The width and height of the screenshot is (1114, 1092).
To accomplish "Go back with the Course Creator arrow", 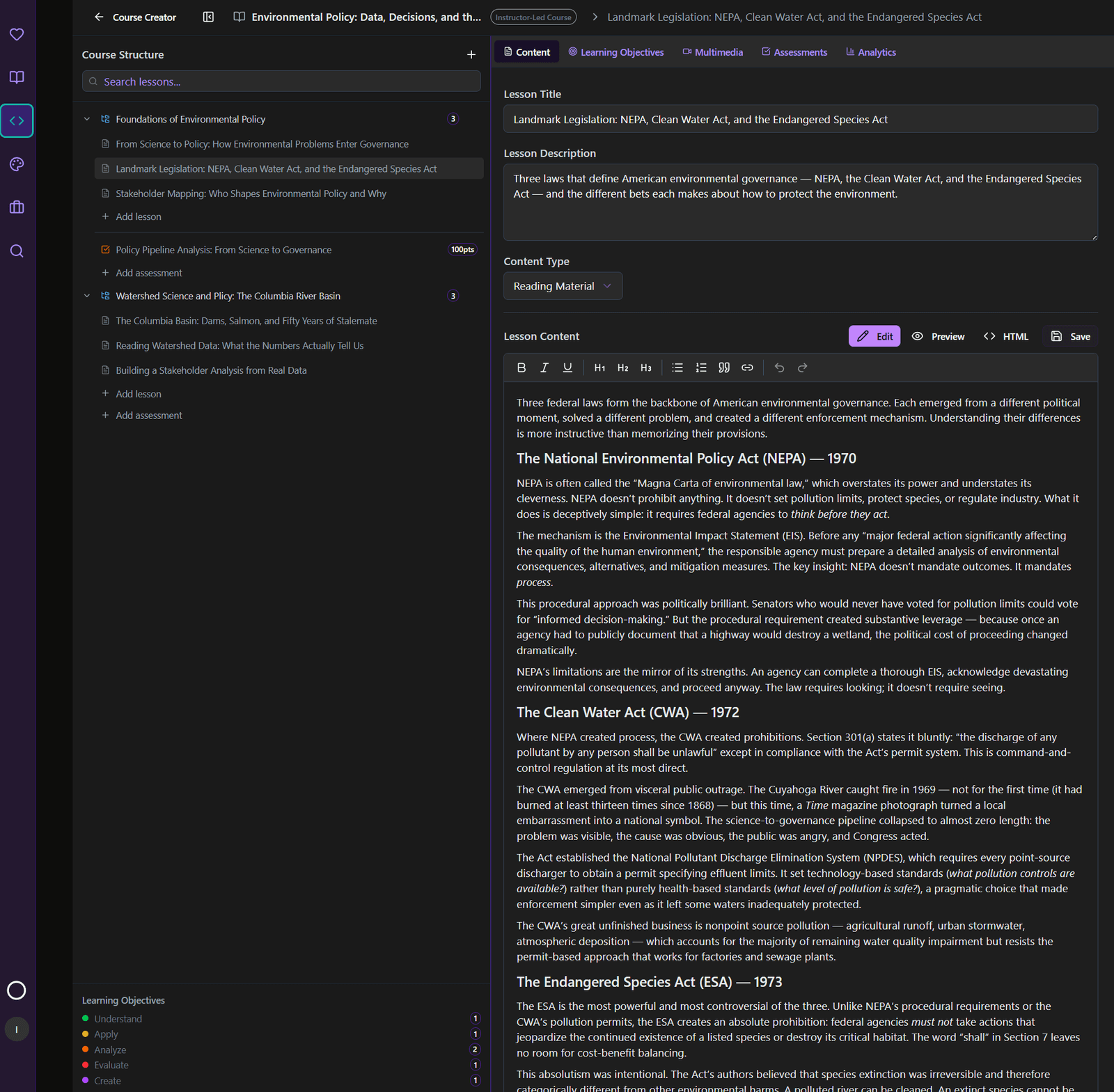I will point(99,17).
